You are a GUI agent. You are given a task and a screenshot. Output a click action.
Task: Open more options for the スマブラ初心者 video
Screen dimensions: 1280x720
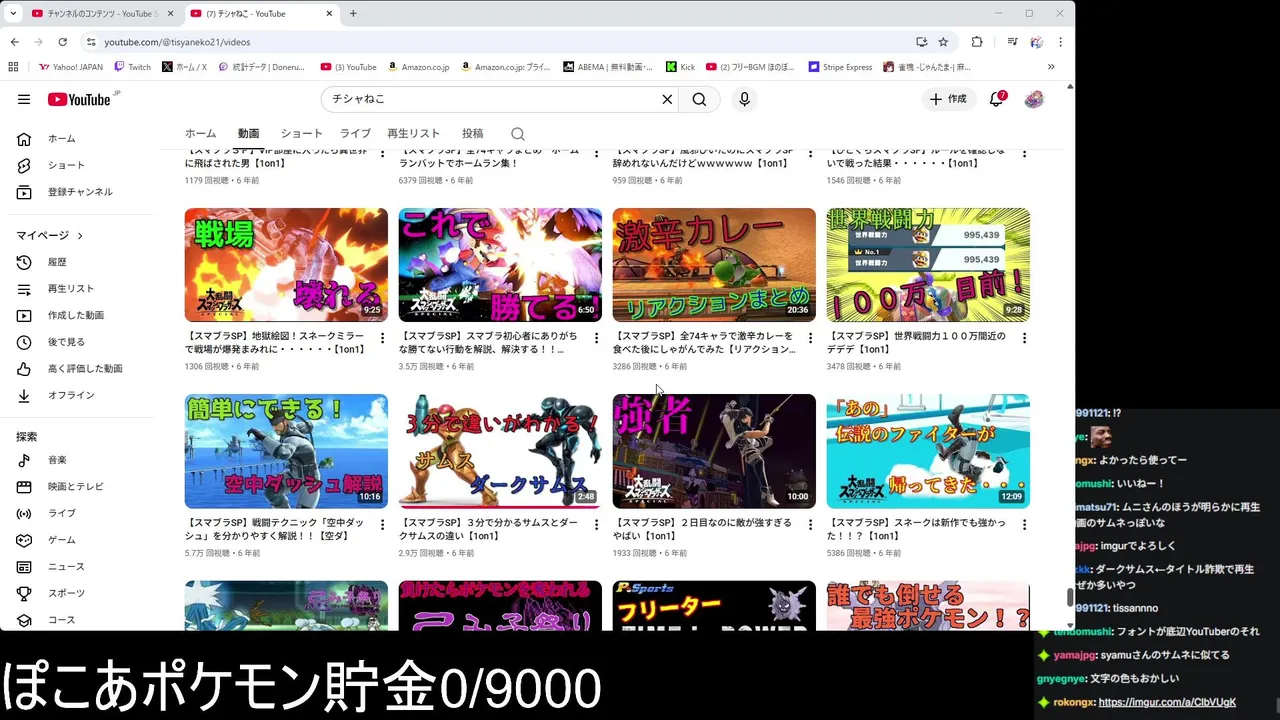coord(596,338)
